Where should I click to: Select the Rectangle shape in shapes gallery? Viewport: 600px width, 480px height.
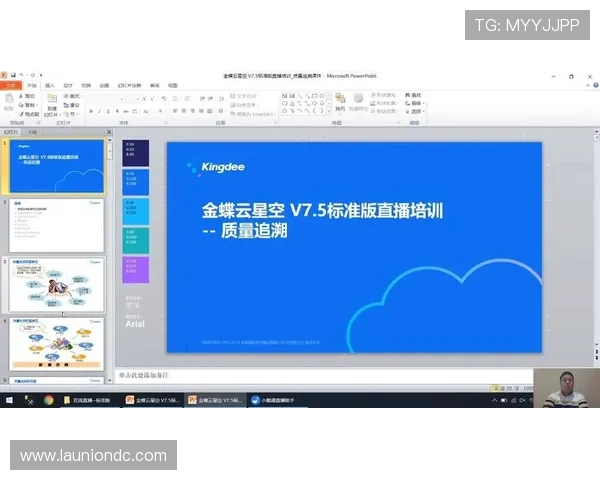315,96
